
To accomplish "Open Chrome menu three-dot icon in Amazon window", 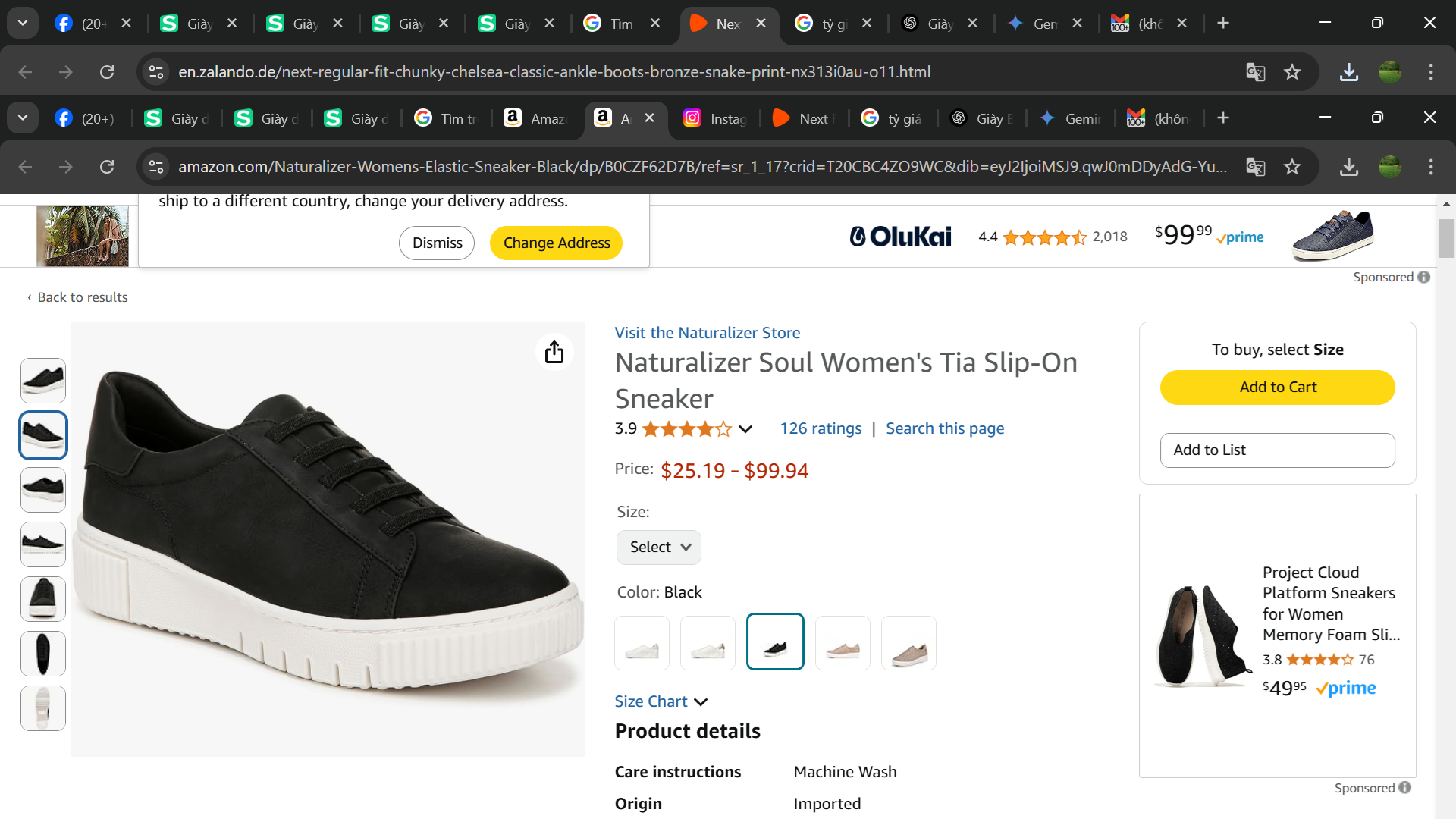I will pos(1431,167).
